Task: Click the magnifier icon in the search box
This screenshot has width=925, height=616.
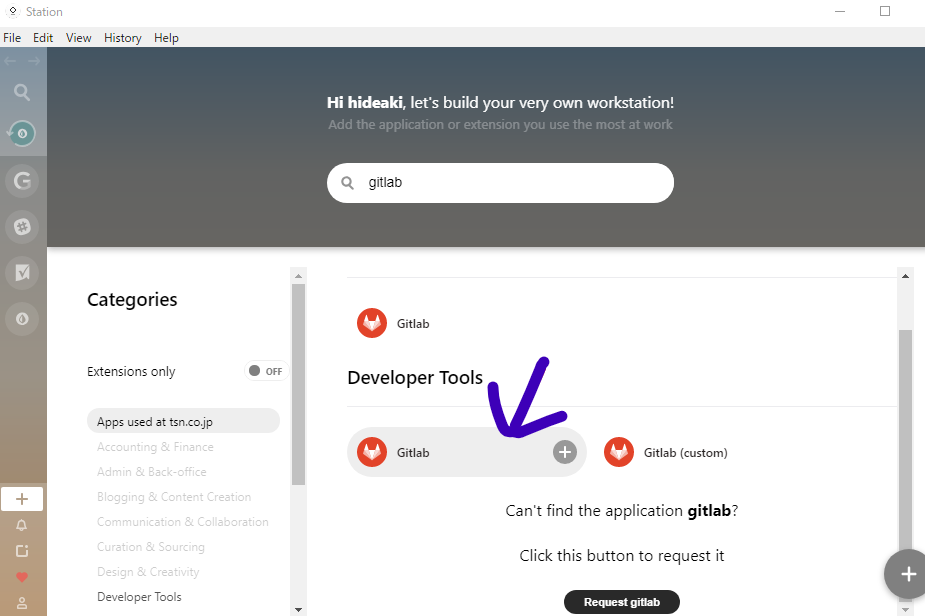Action: click(x=347, y=183)
